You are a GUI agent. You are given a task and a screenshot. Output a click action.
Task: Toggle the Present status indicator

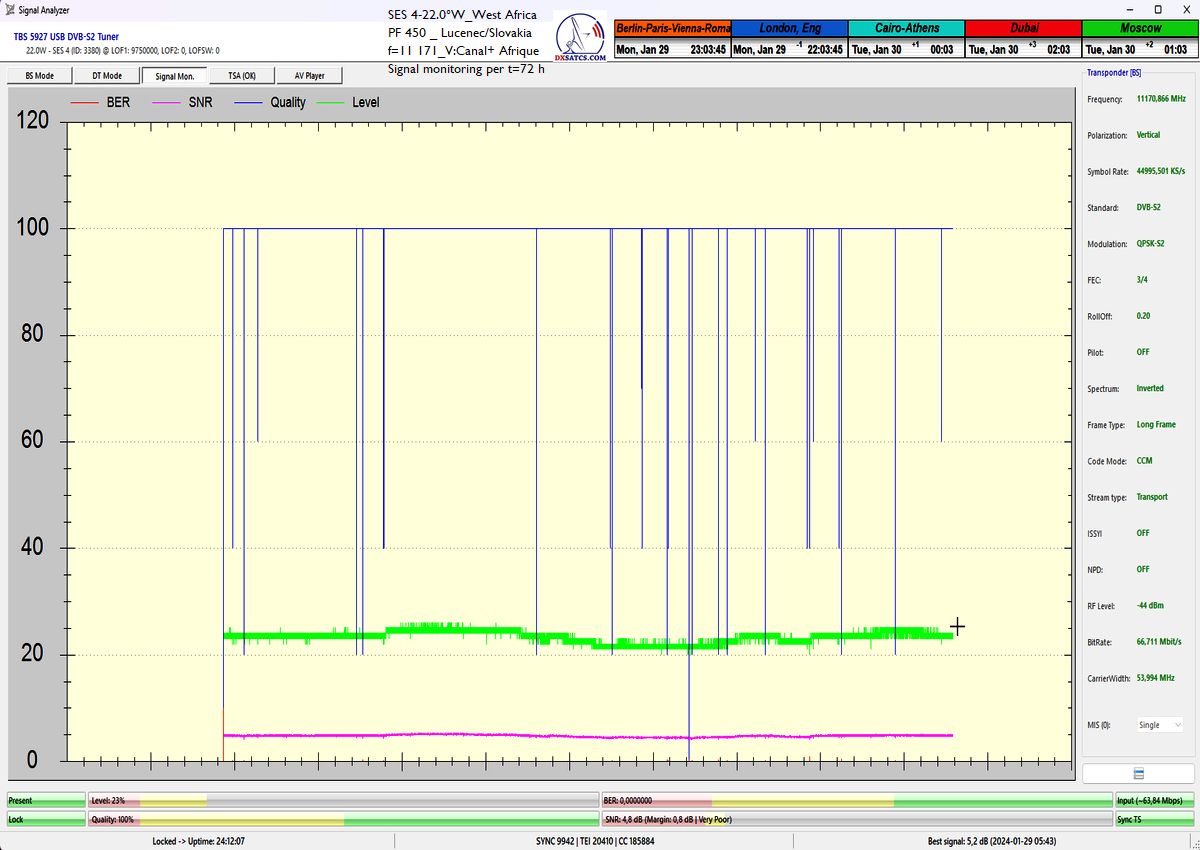[46, 801]
